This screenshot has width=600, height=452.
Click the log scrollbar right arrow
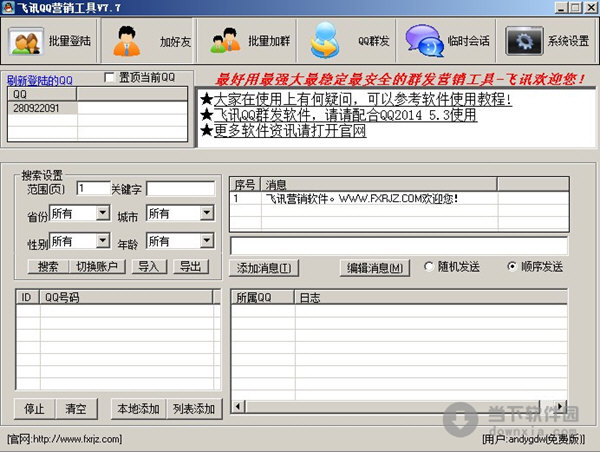(x=561, y=406)
